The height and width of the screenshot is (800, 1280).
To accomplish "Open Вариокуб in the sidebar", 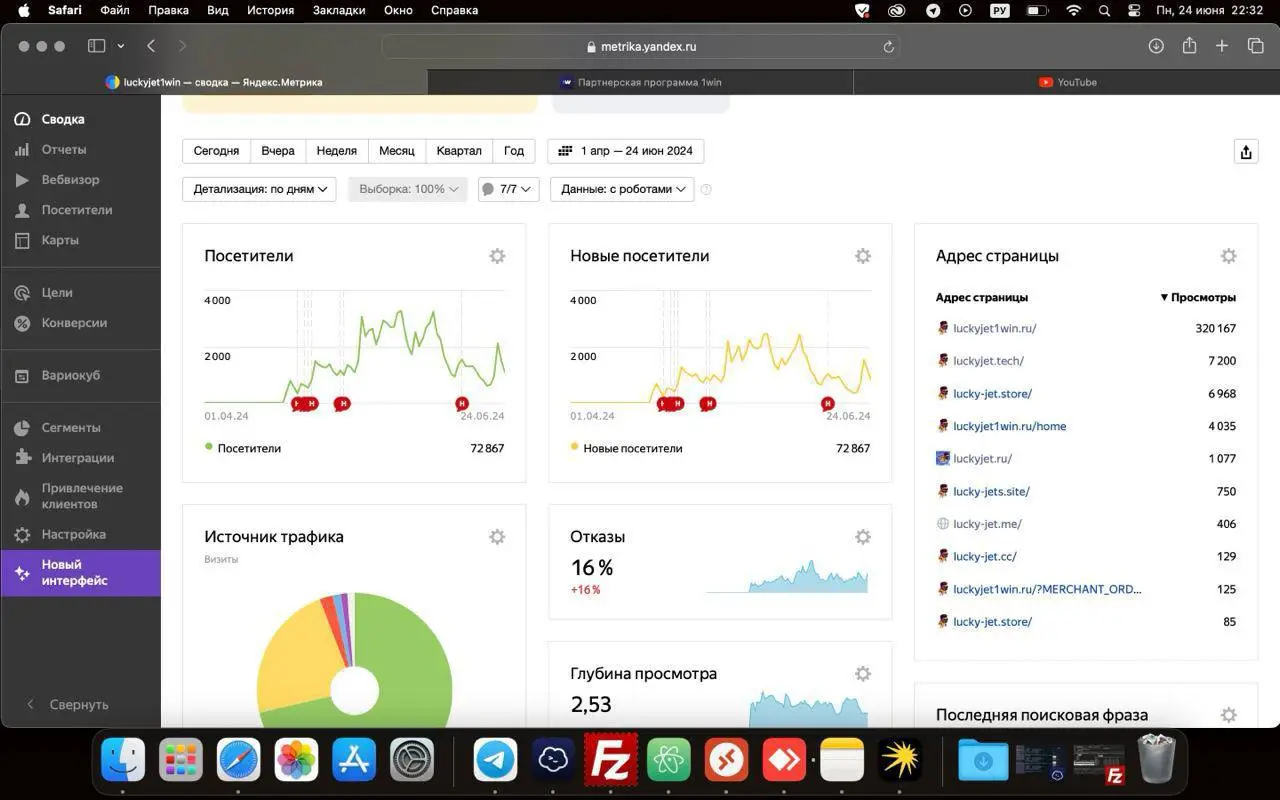I will click(70, 376).
